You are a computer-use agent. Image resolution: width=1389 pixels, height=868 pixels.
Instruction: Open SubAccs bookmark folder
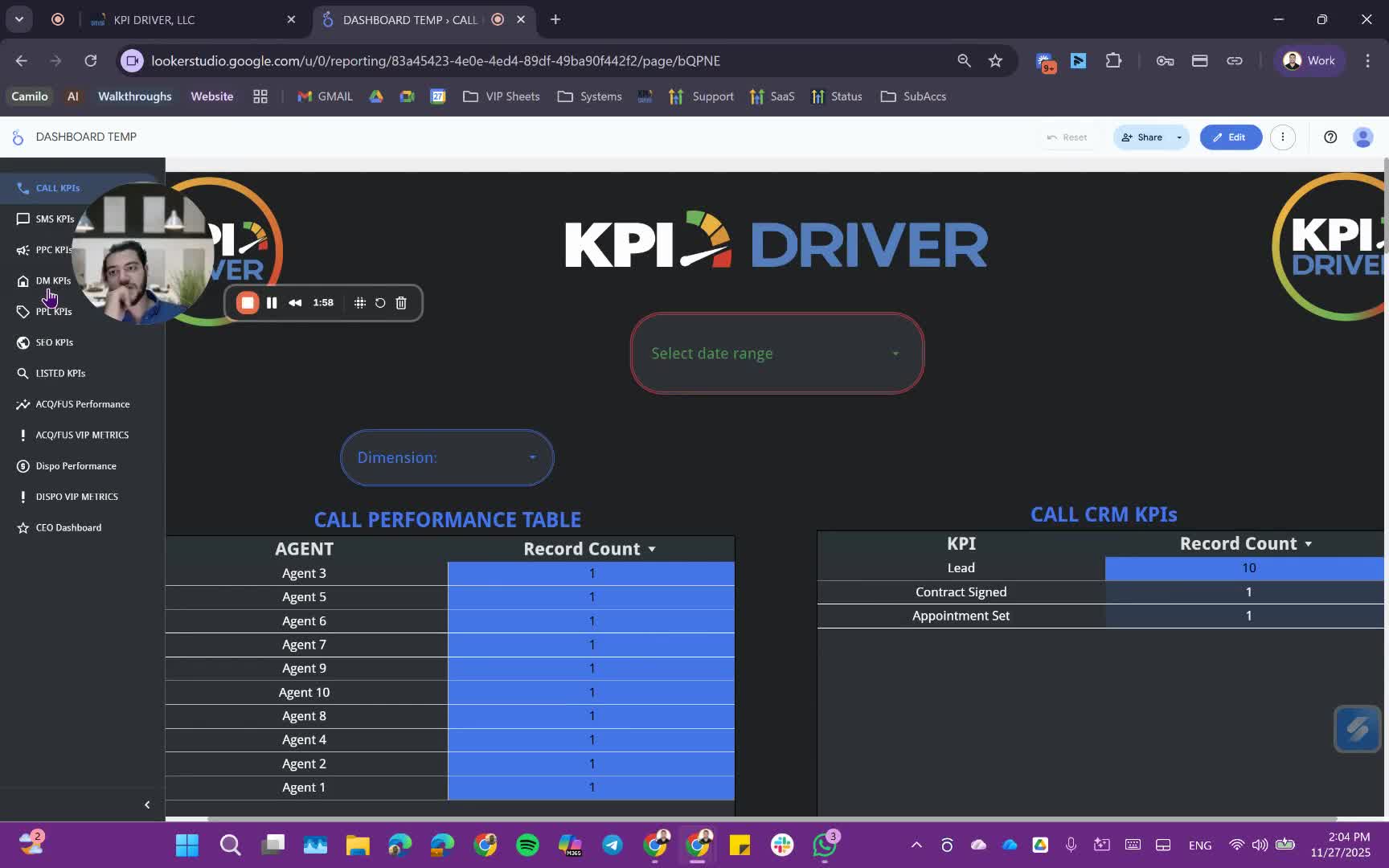[x=913, y=96]
